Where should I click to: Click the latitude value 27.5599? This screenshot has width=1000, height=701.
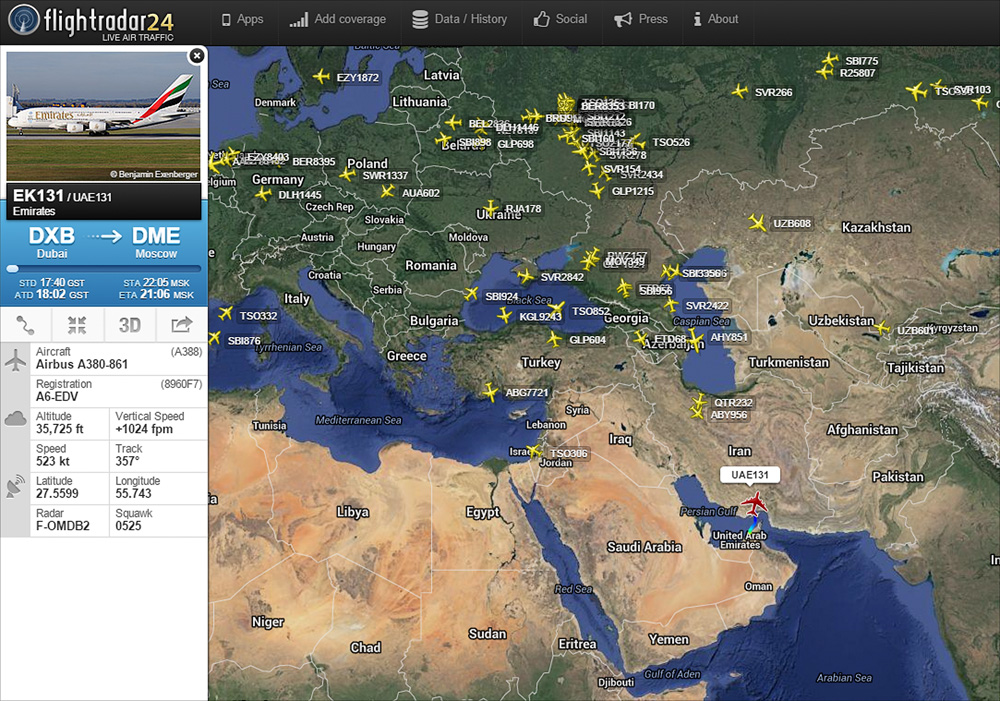(57, 494)
